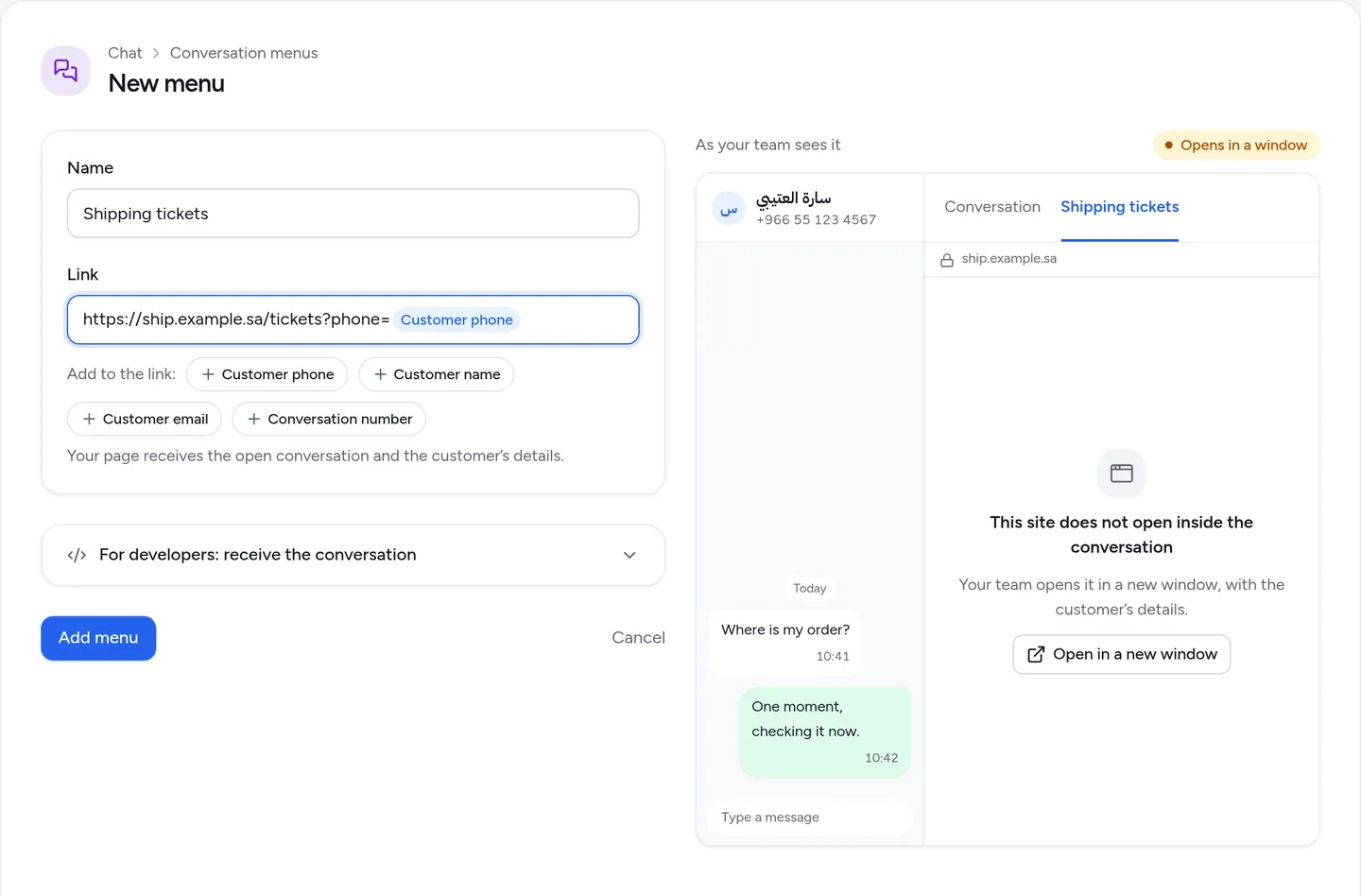
Task: Click the Type a message field
Action: pyautogui.click(x=810, y=818)
